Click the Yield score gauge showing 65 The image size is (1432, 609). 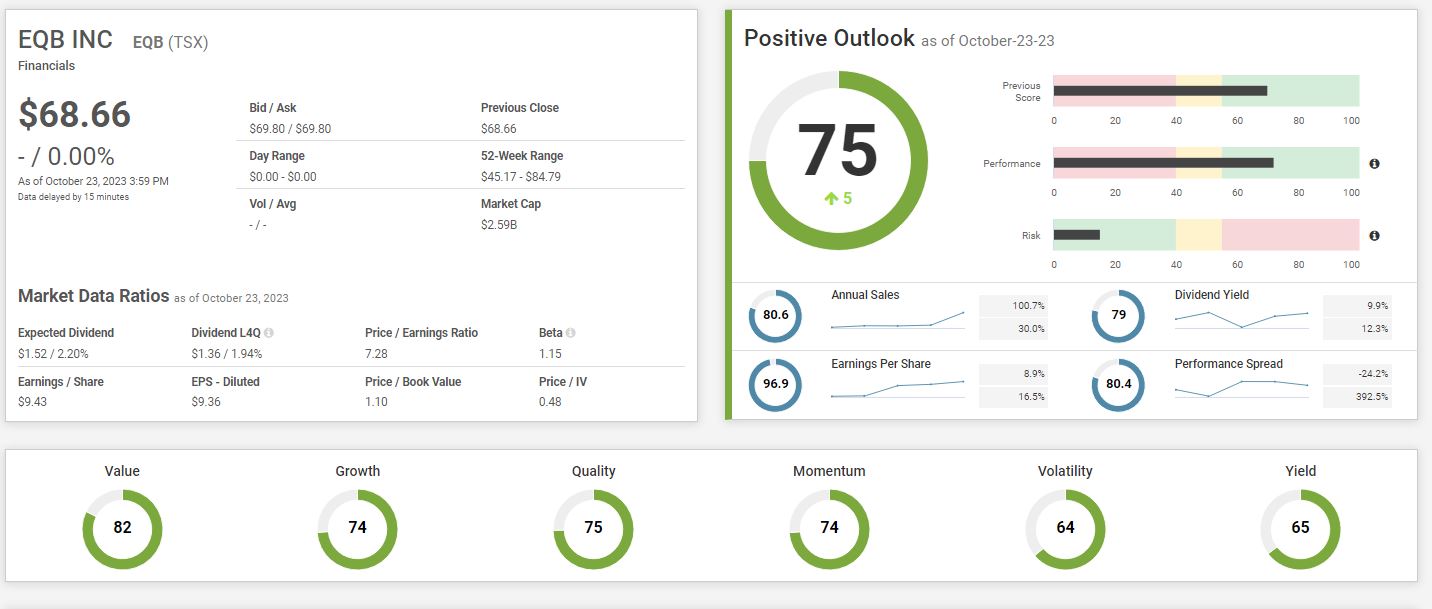pos(1300,528)
